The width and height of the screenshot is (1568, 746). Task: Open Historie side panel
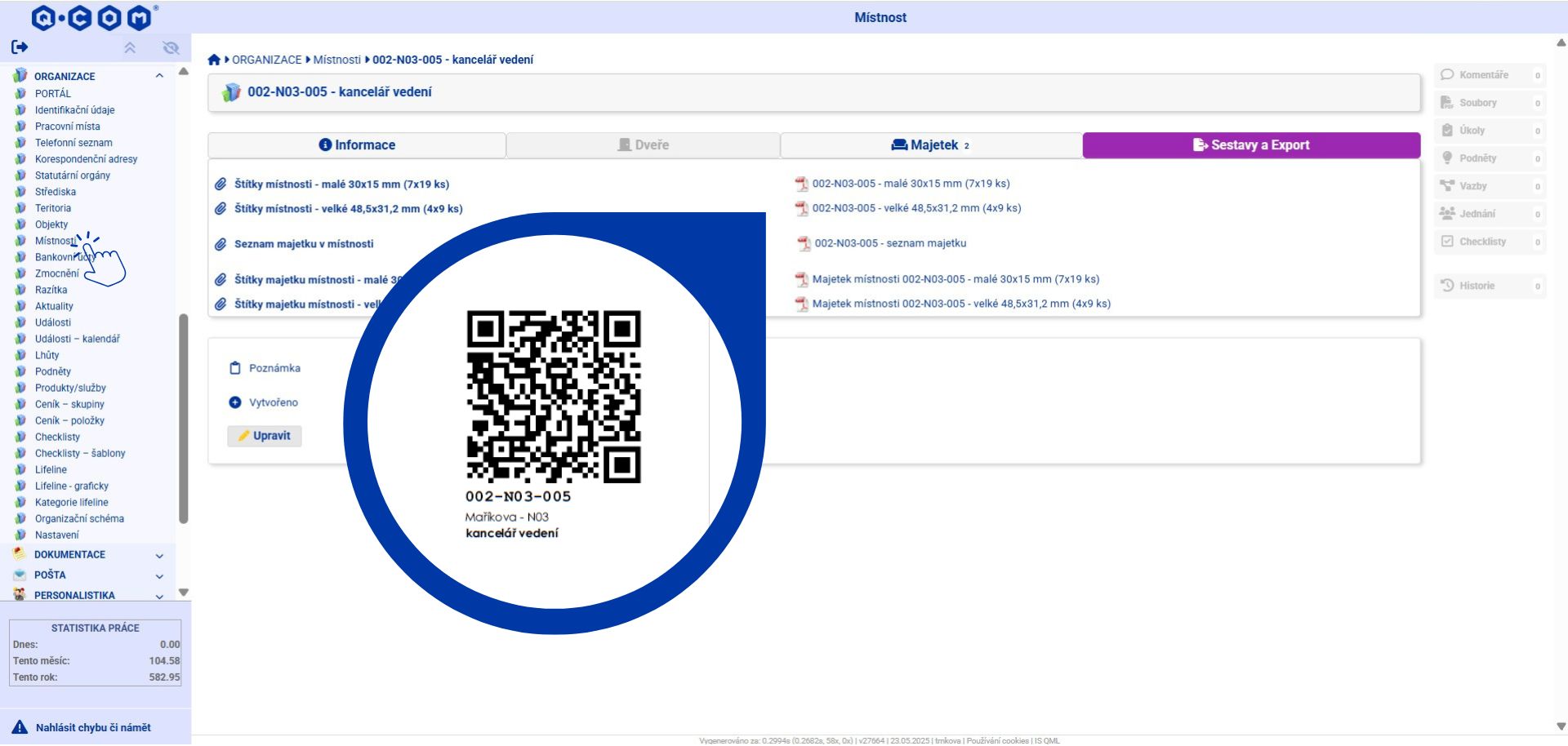(1490, 286)
